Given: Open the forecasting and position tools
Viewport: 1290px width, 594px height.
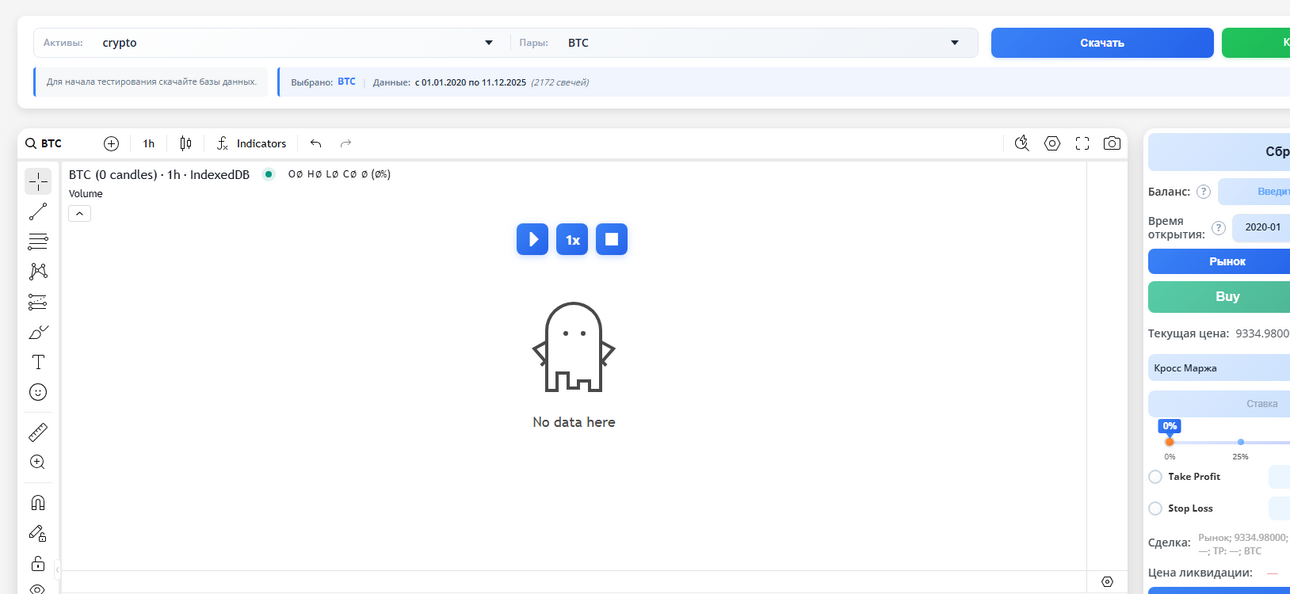Looking at the screenshot, I should tap(38, 302).
